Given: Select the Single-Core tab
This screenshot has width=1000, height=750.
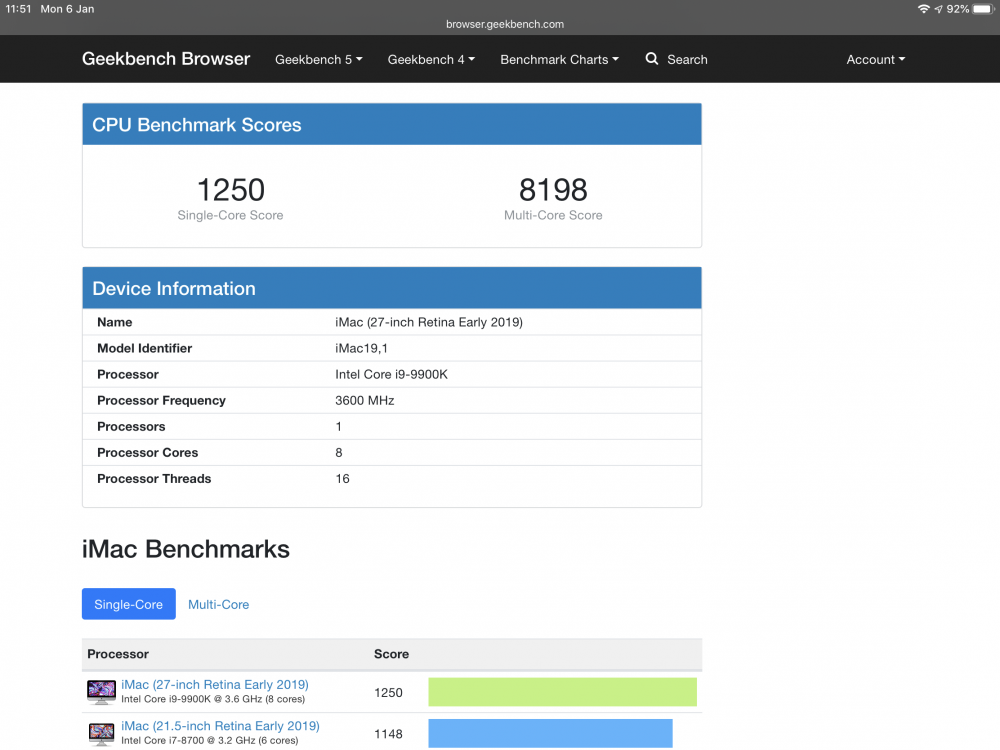Looking at the screenshot, I should tap(128, 604).
